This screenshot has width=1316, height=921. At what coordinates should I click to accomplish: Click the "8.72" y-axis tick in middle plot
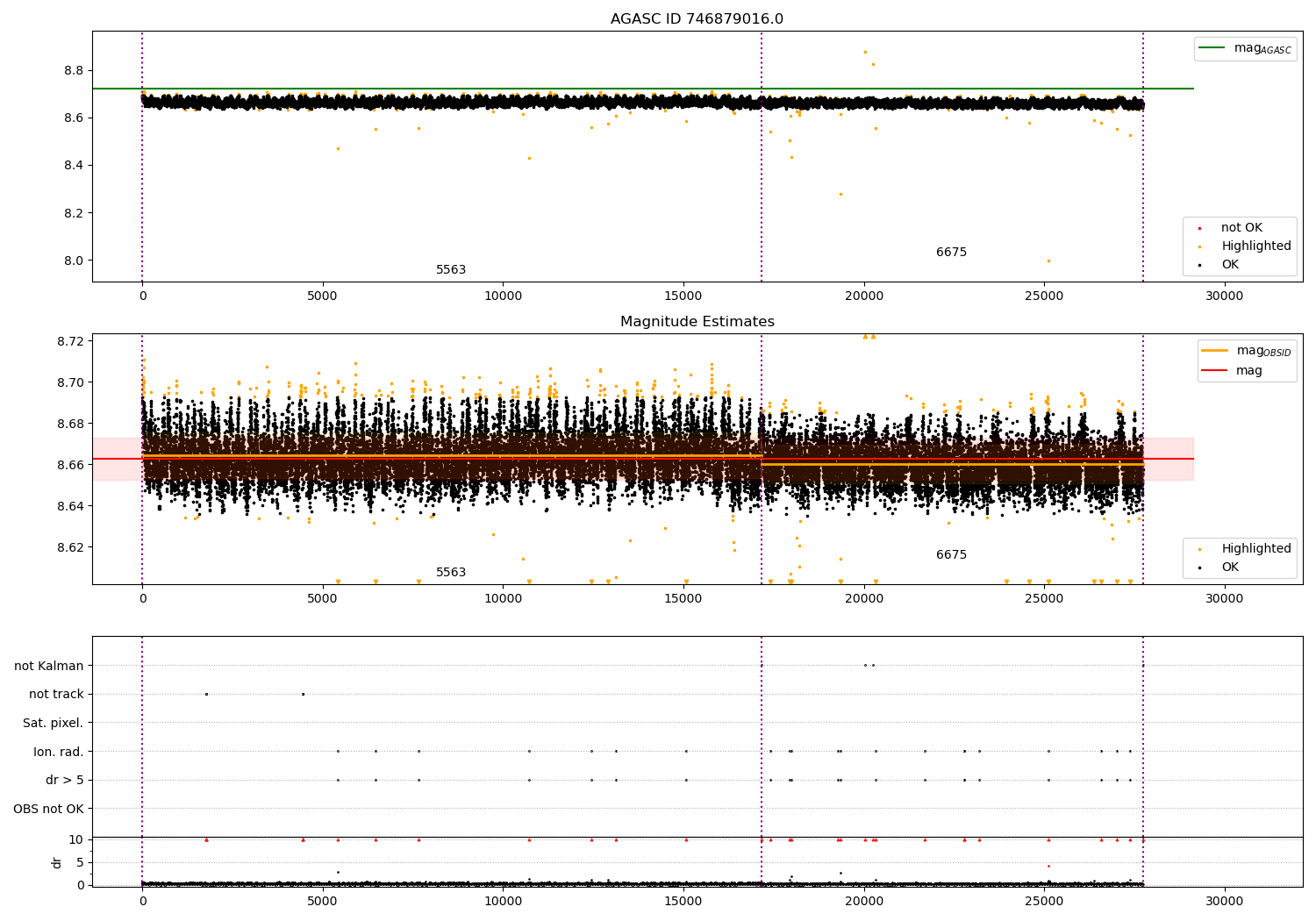click(69, 341)
